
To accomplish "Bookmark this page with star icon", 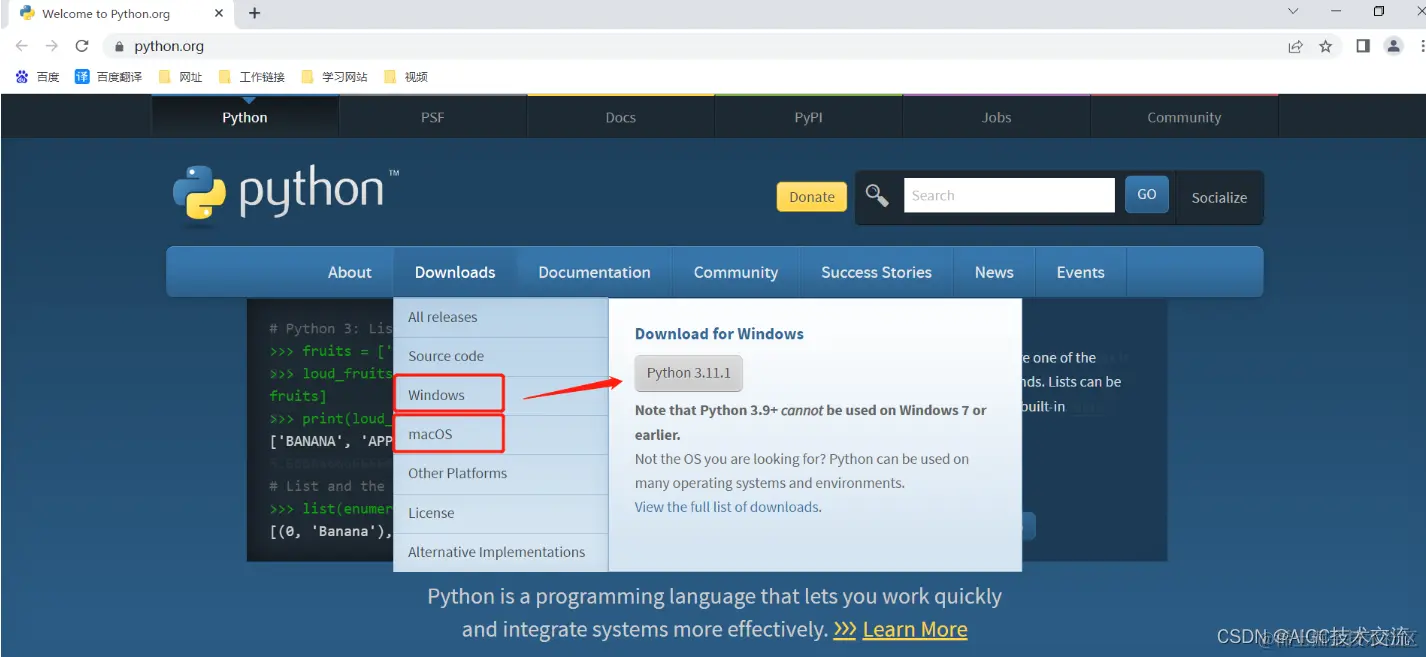I will 1326,46.
